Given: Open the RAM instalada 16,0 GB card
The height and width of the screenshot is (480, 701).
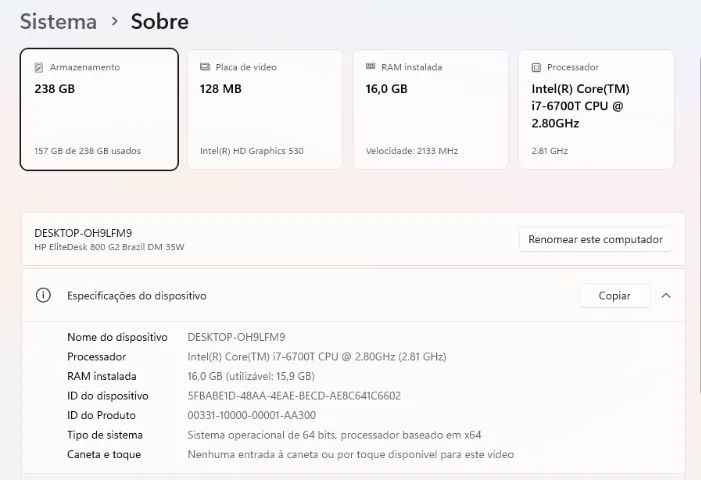Looking at the screenshot, I should (431, 109).
